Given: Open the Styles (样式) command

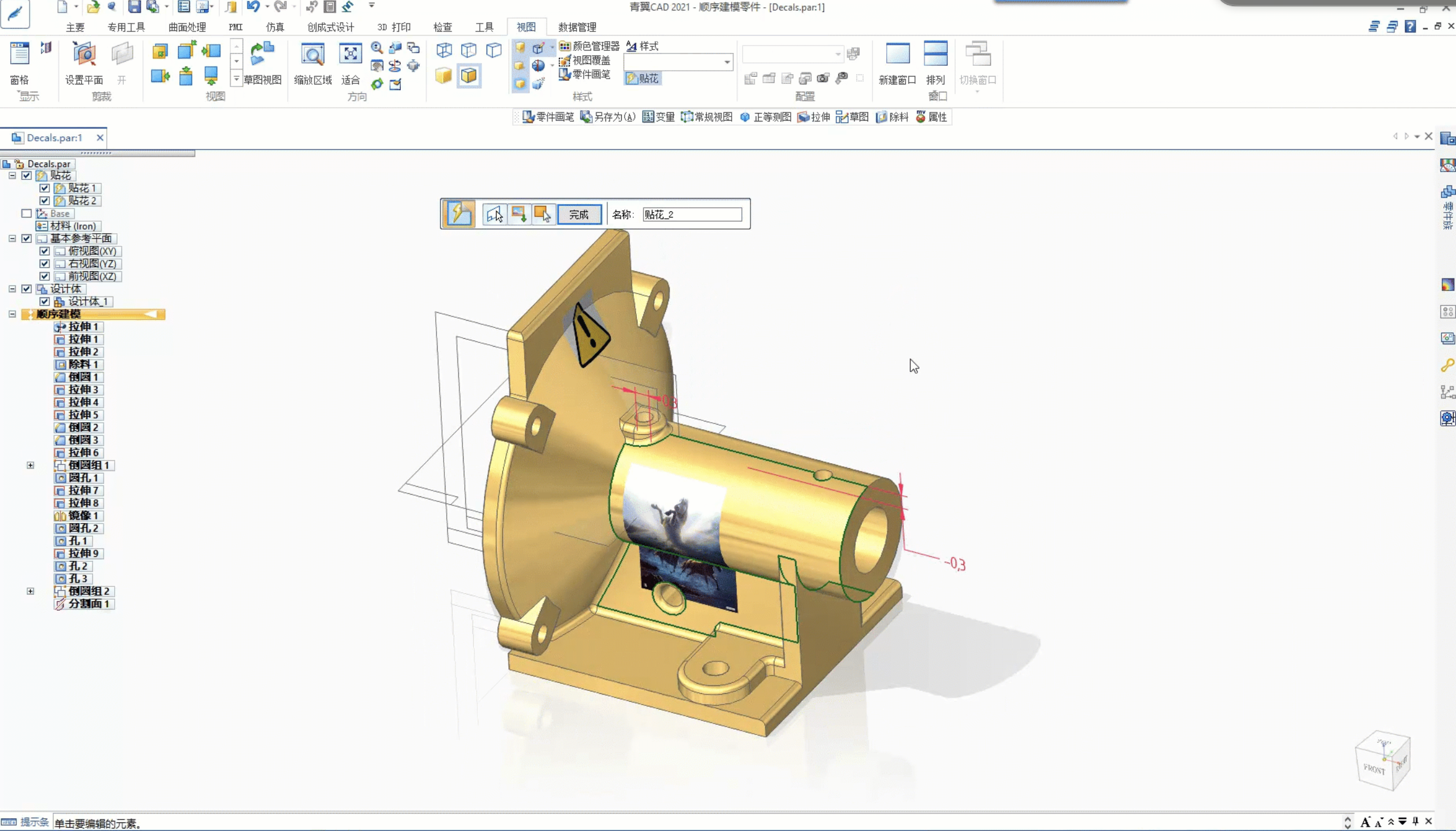Looking at the screenshot, I should 642,46.
